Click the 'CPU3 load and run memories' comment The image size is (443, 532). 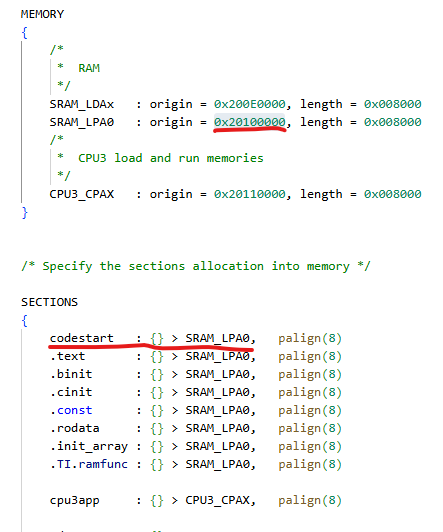coord(171,158)
